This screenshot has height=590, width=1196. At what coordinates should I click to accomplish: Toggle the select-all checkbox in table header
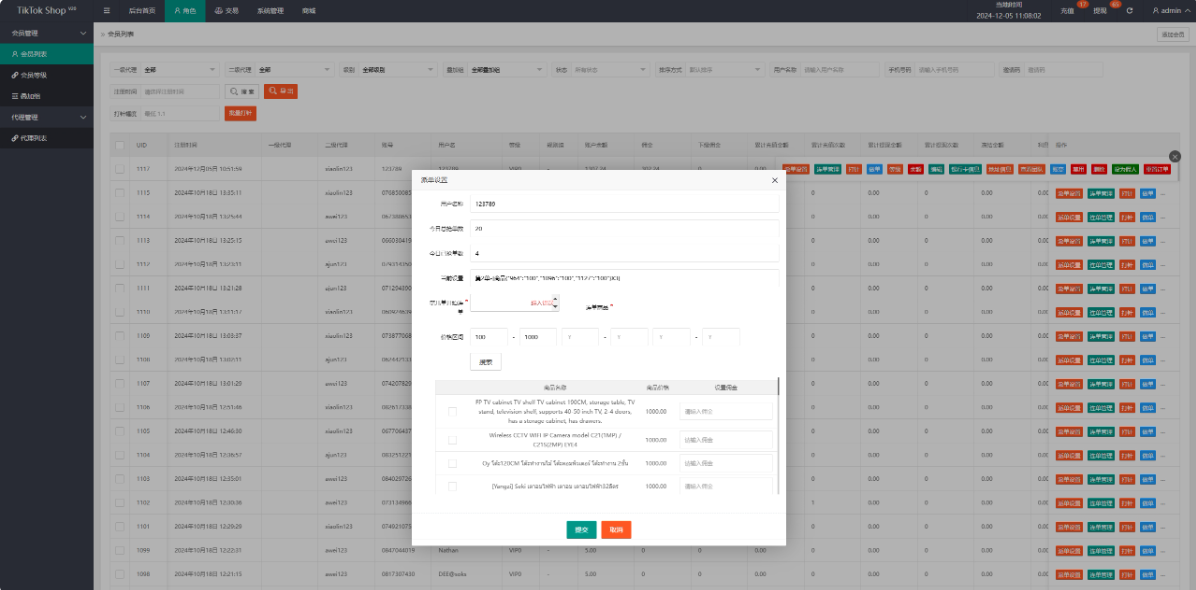(x=119, y=145)
